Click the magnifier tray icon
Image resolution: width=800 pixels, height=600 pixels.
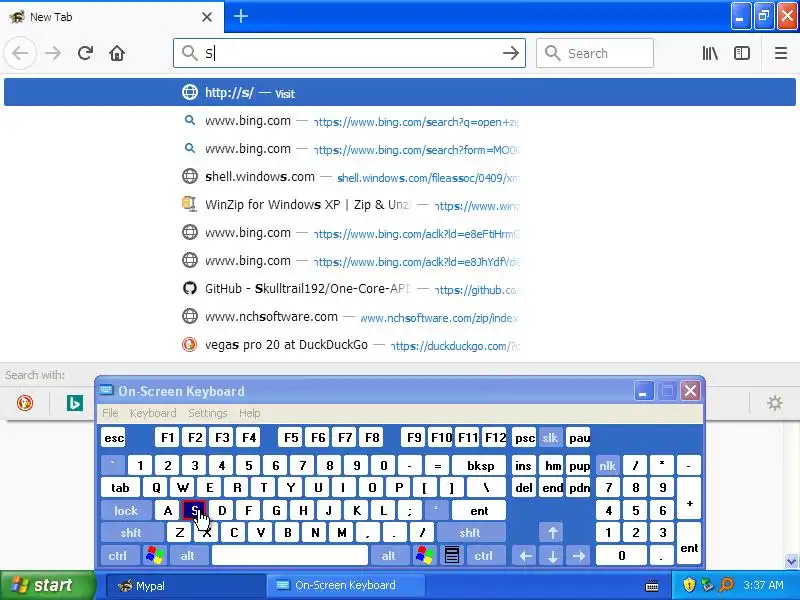click(726, 585)
